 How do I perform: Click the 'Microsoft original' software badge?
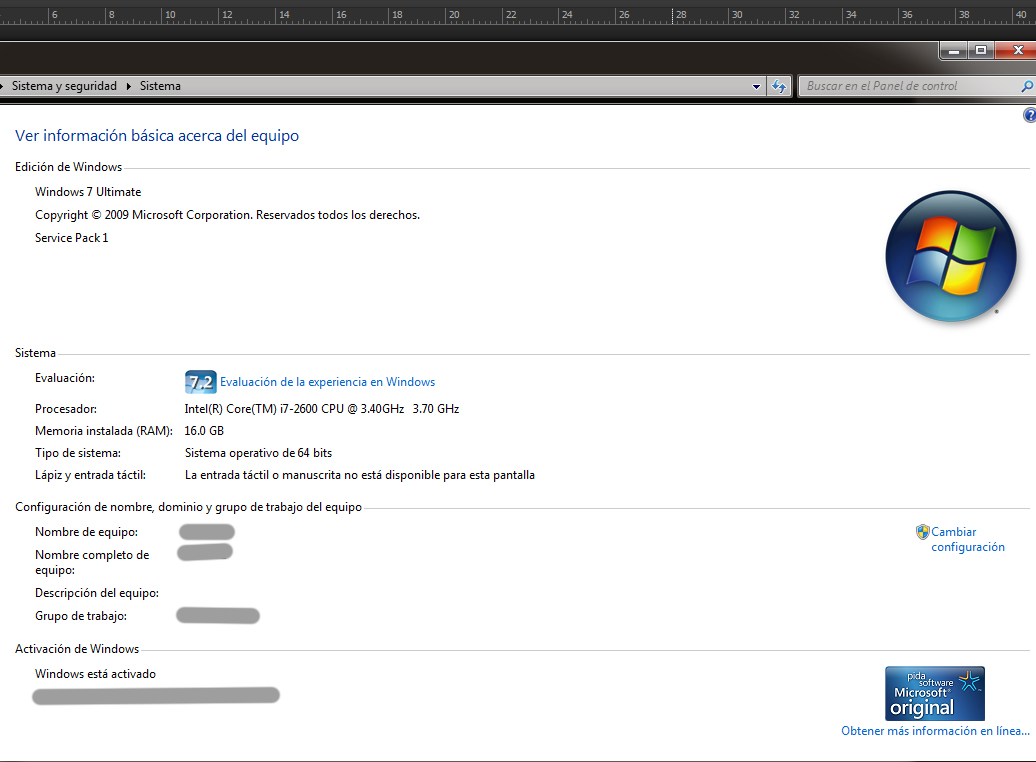click(x=935, y=693)
